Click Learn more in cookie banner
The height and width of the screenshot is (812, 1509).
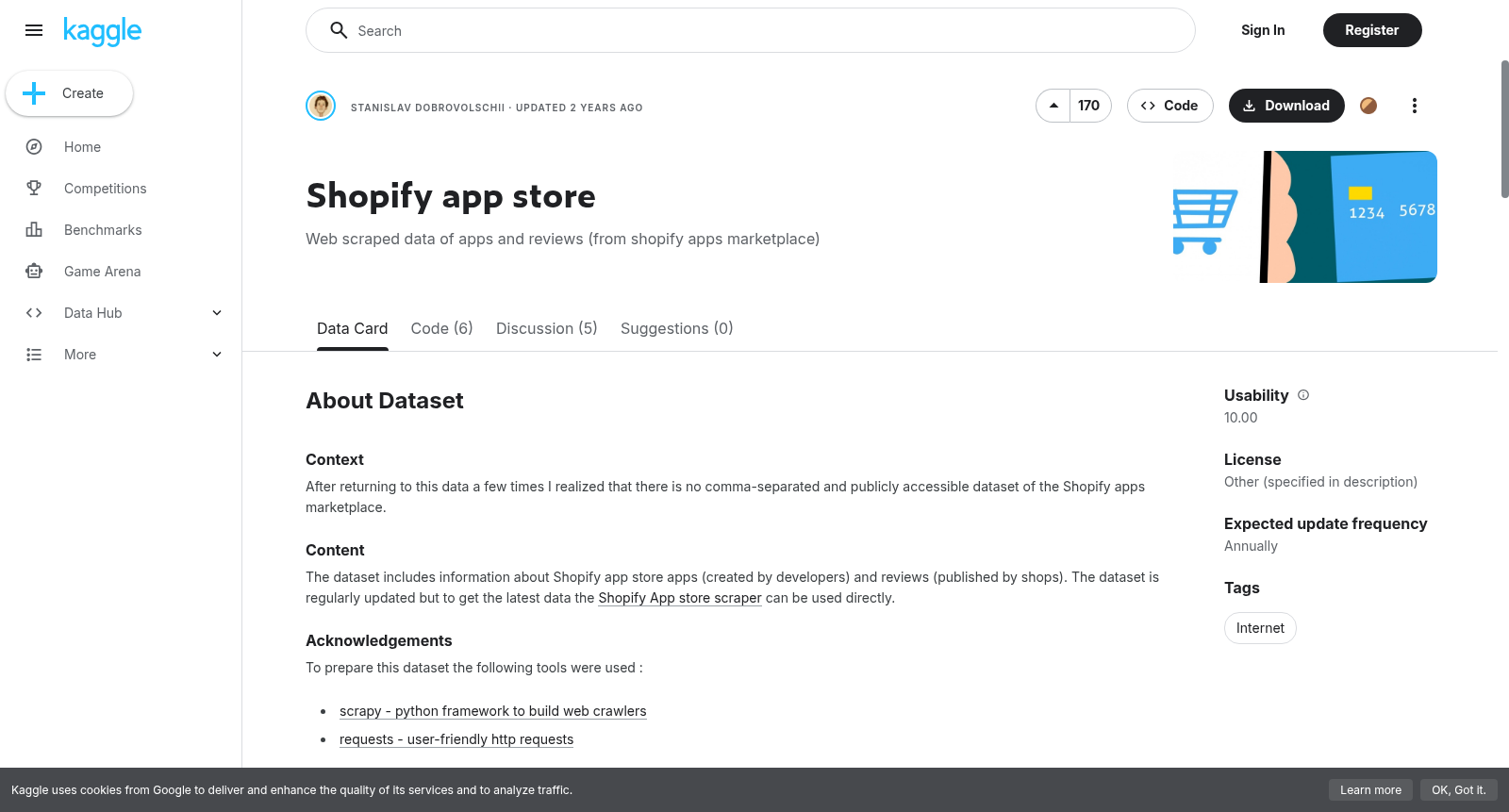point(1370,790)
